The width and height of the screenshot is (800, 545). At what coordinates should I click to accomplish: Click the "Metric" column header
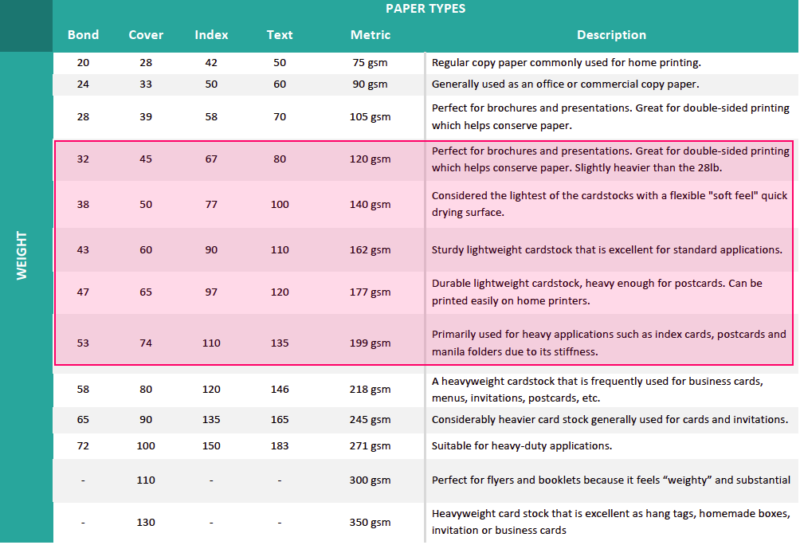[370, 35]
